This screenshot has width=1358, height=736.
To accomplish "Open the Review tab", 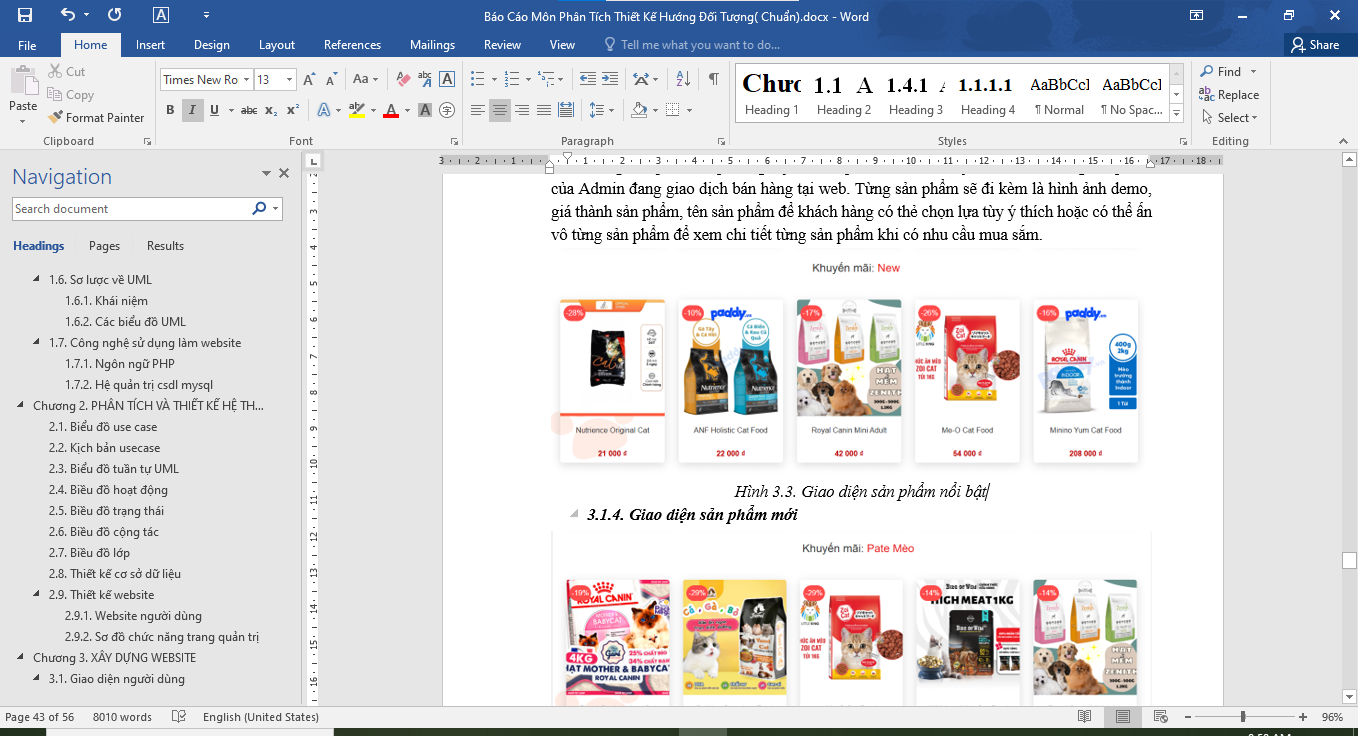I will (x=502, y=44).
